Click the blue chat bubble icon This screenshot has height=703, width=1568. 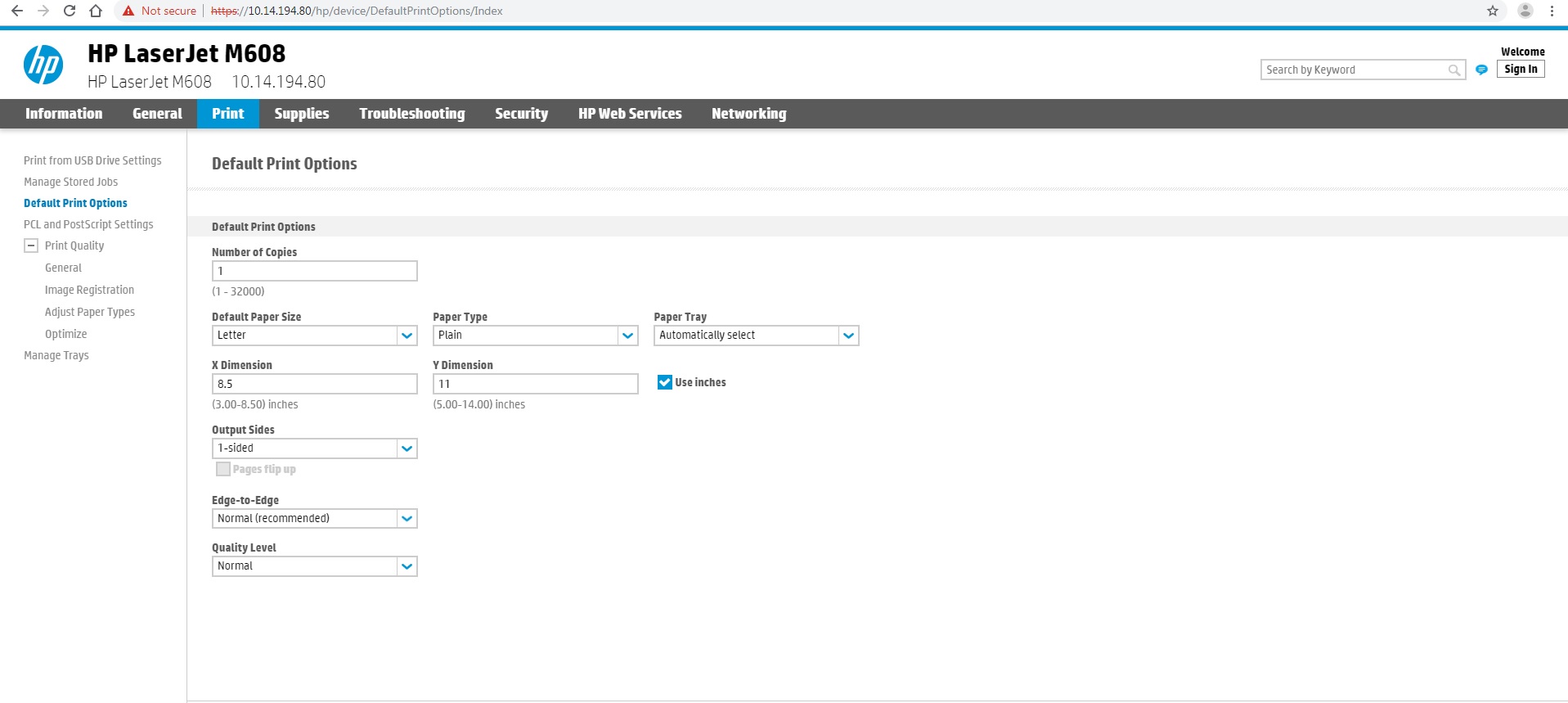tap(1481, 70)
